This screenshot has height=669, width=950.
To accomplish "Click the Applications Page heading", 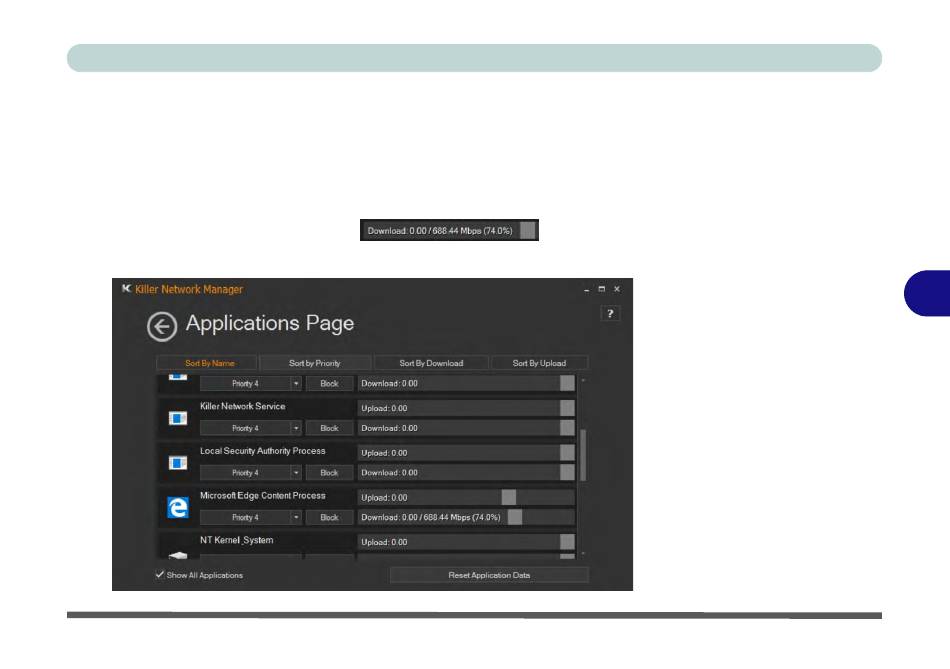I will (x=270, y=324).
